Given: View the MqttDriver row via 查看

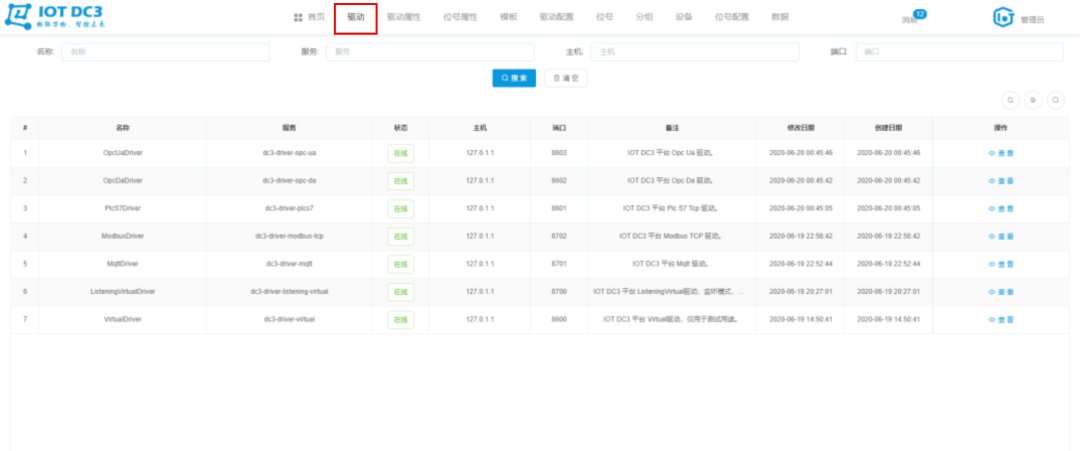Looking at the screenshot, I should (x=1001, y=264).
